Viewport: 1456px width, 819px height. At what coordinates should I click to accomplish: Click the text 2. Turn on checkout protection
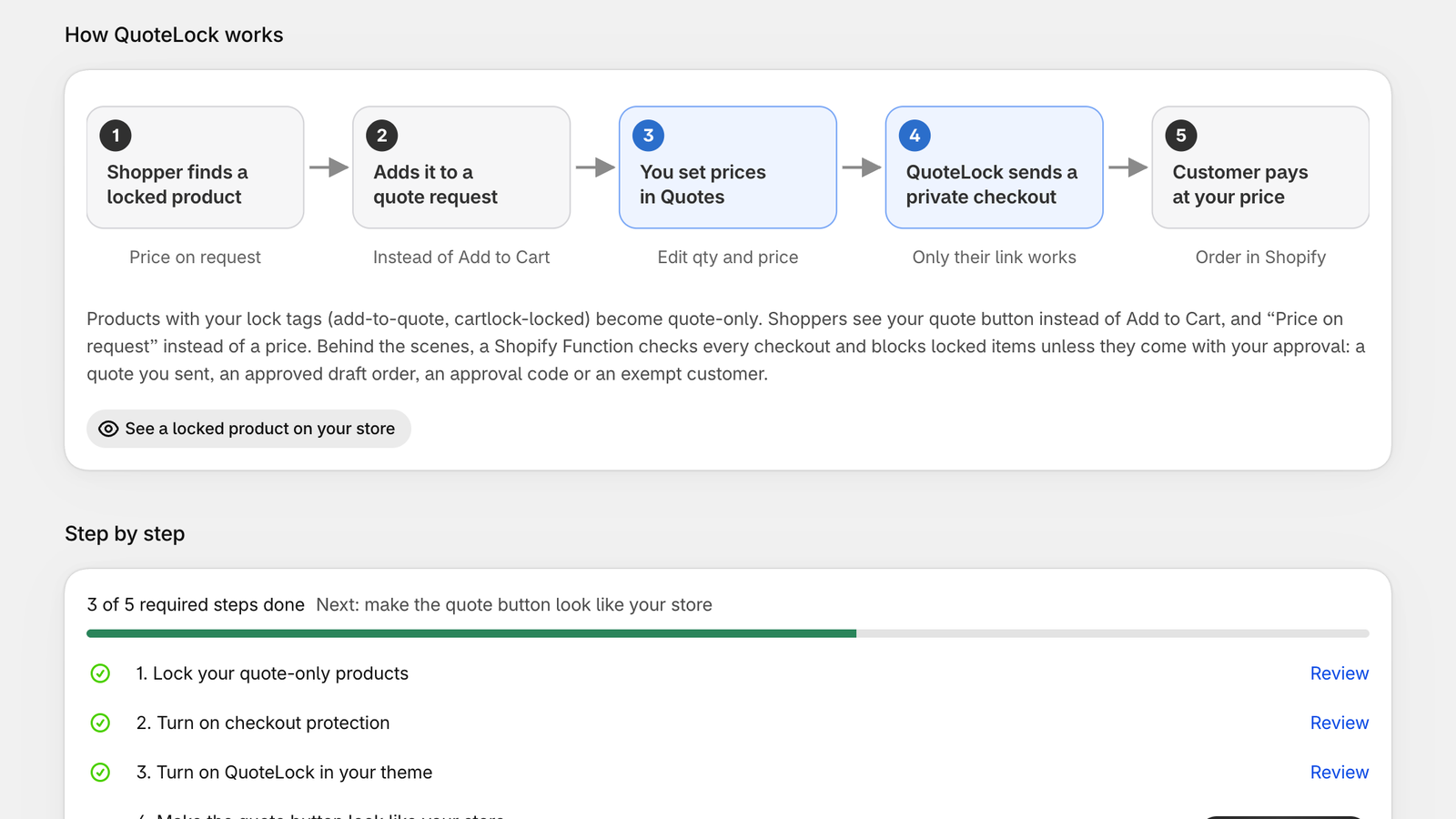tap(263, 723)
